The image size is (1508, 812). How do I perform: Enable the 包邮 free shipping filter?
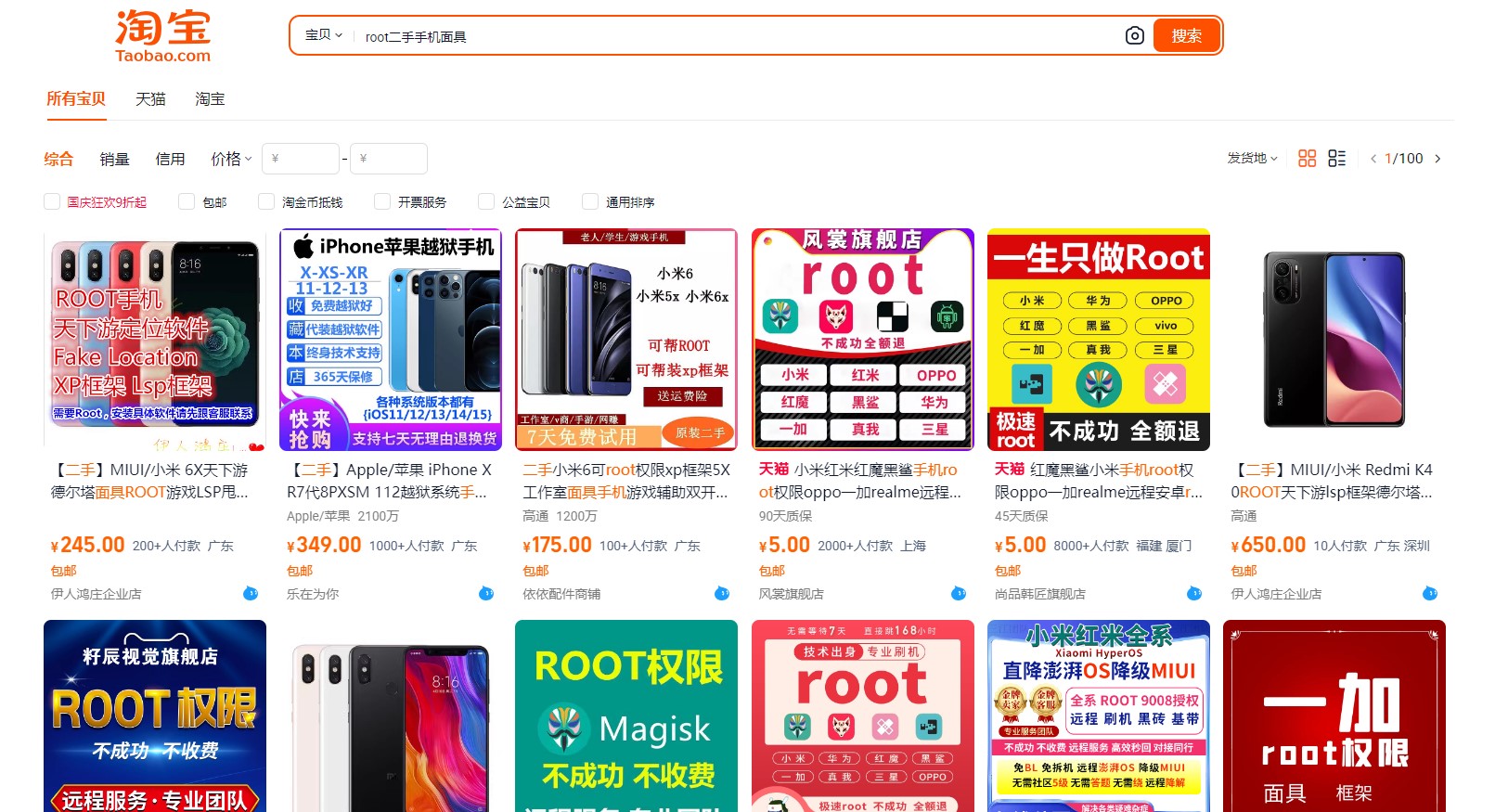coord(187,201)
